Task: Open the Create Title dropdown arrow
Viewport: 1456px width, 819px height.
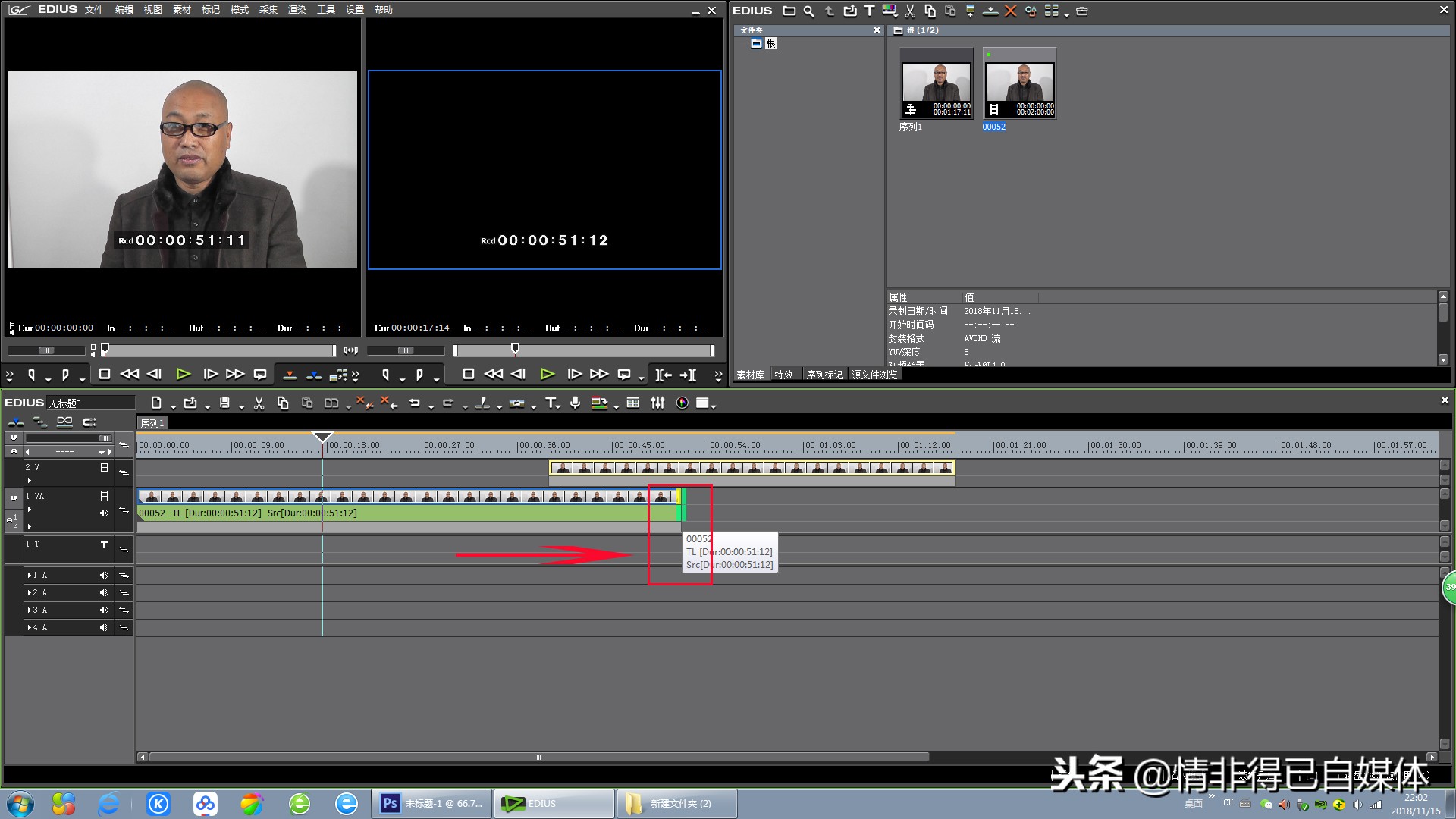Action: (x=560, y=407)
